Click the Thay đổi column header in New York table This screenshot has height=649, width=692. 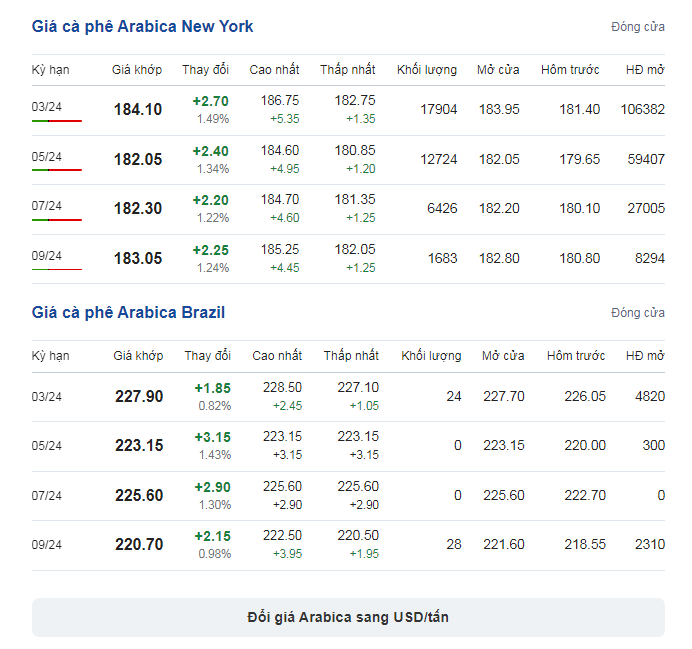coord(205,70)
